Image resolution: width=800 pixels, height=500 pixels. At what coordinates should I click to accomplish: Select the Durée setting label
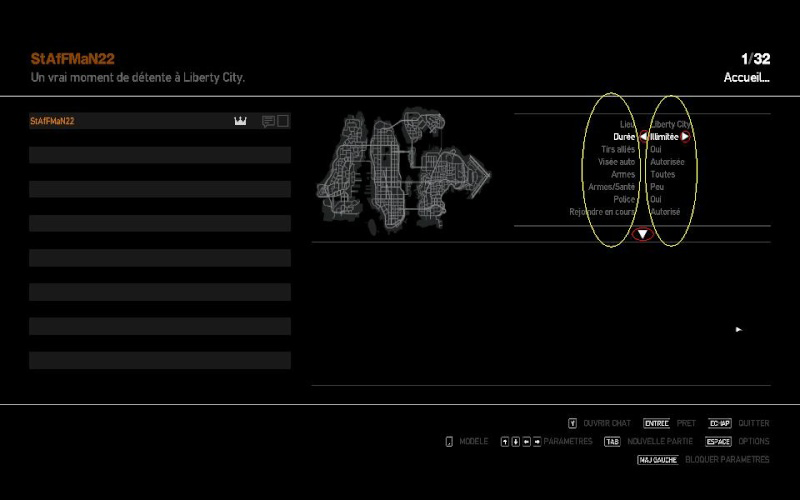click(x=624, y=137)
